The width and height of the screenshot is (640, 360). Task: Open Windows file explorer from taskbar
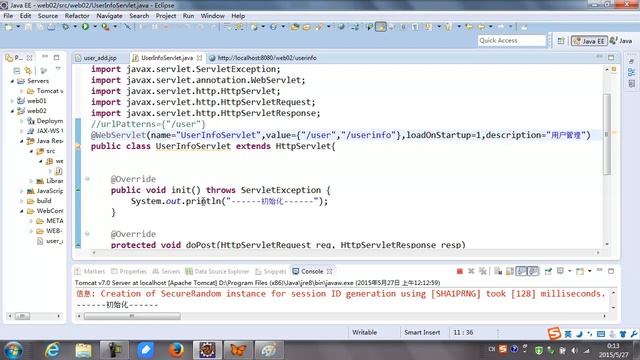[x=84, y=350]
